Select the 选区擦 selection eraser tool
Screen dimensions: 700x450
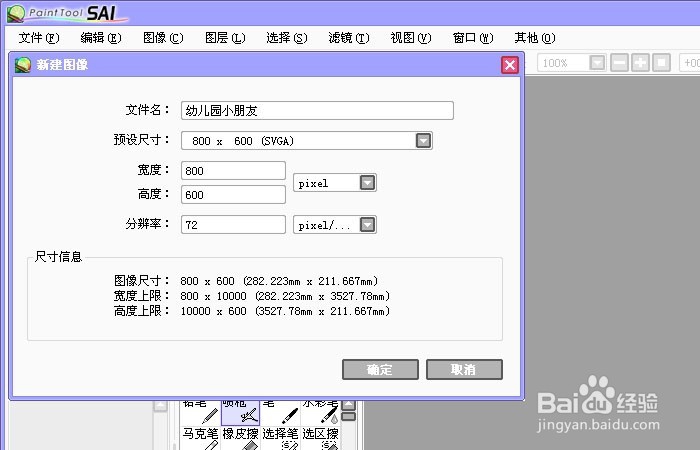click(x=321, y=438)
